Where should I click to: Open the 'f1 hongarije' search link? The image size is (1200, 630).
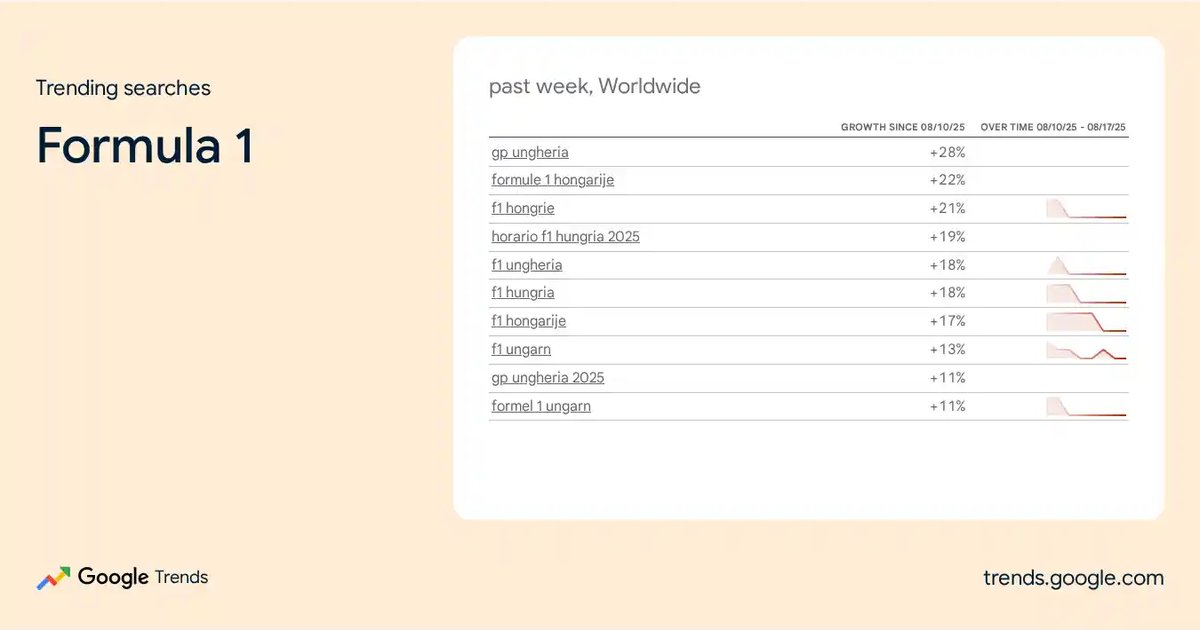click(528, 321)
